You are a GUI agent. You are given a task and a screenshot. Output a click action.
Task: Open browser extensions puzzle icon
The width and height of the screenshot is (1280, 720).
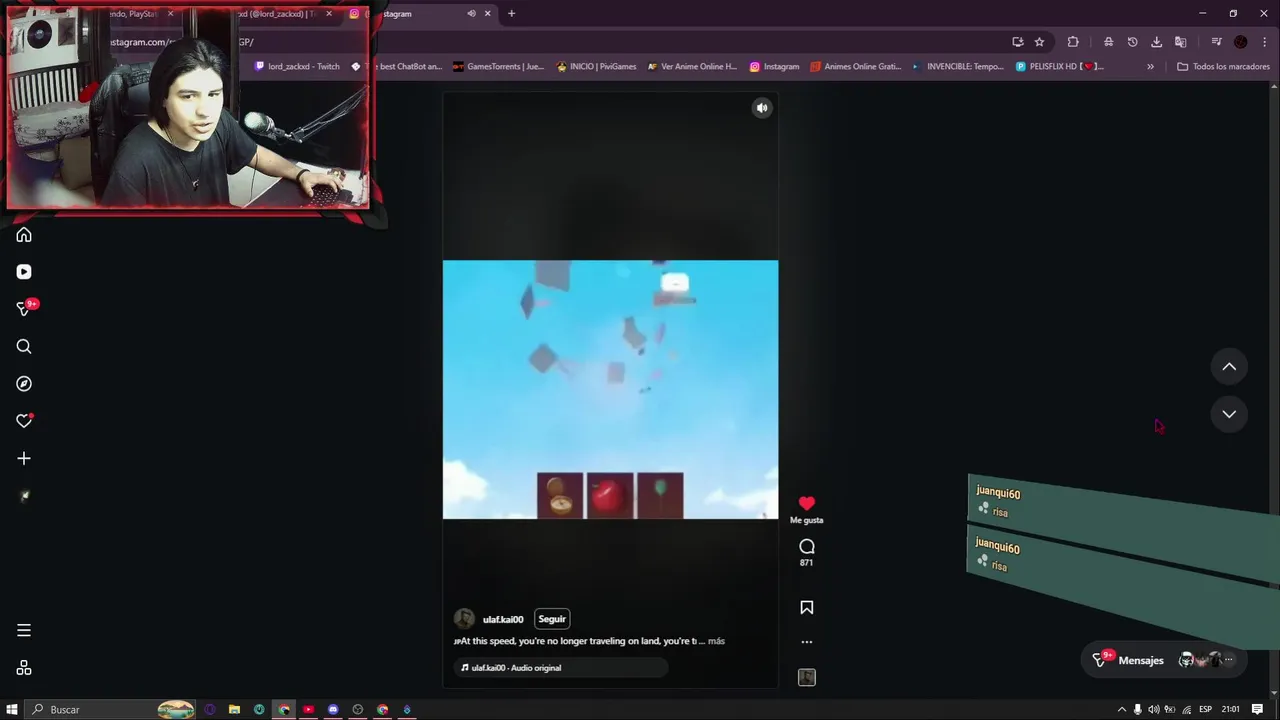pos(1073,42)
